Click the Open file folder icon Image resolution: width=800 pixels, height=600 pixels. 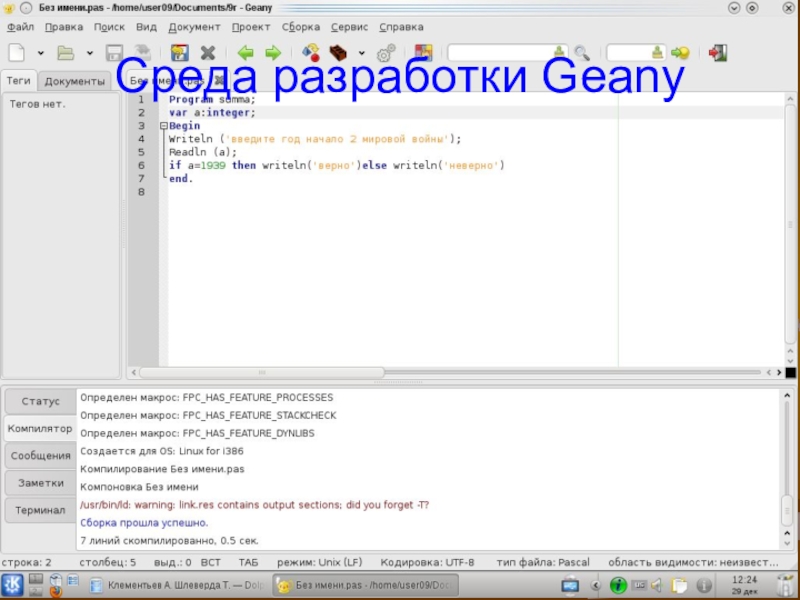coord(65,53)
